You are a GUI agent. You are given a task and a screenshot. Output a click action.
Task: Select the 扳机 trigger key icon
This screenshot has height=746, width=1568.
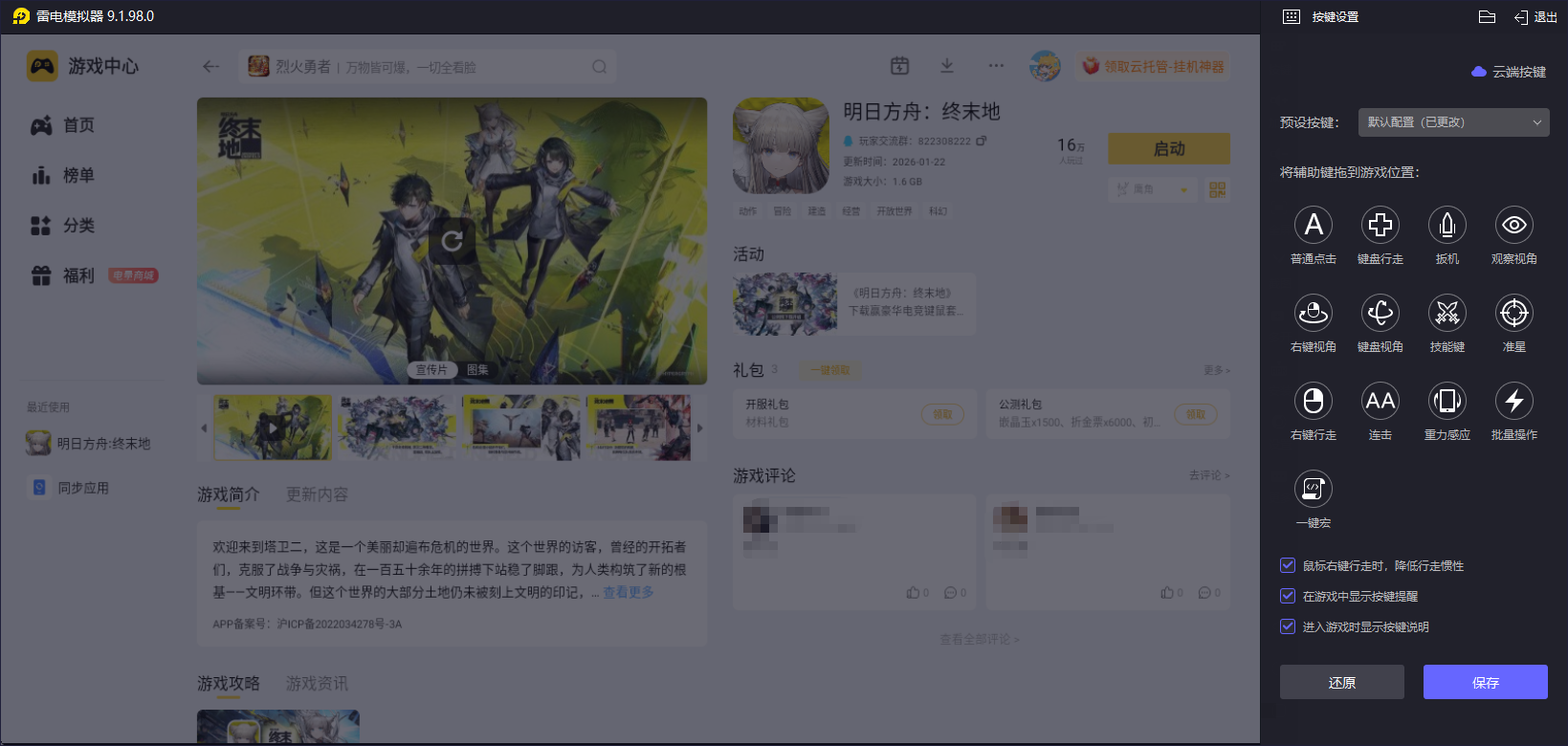tap(1447, 225)
